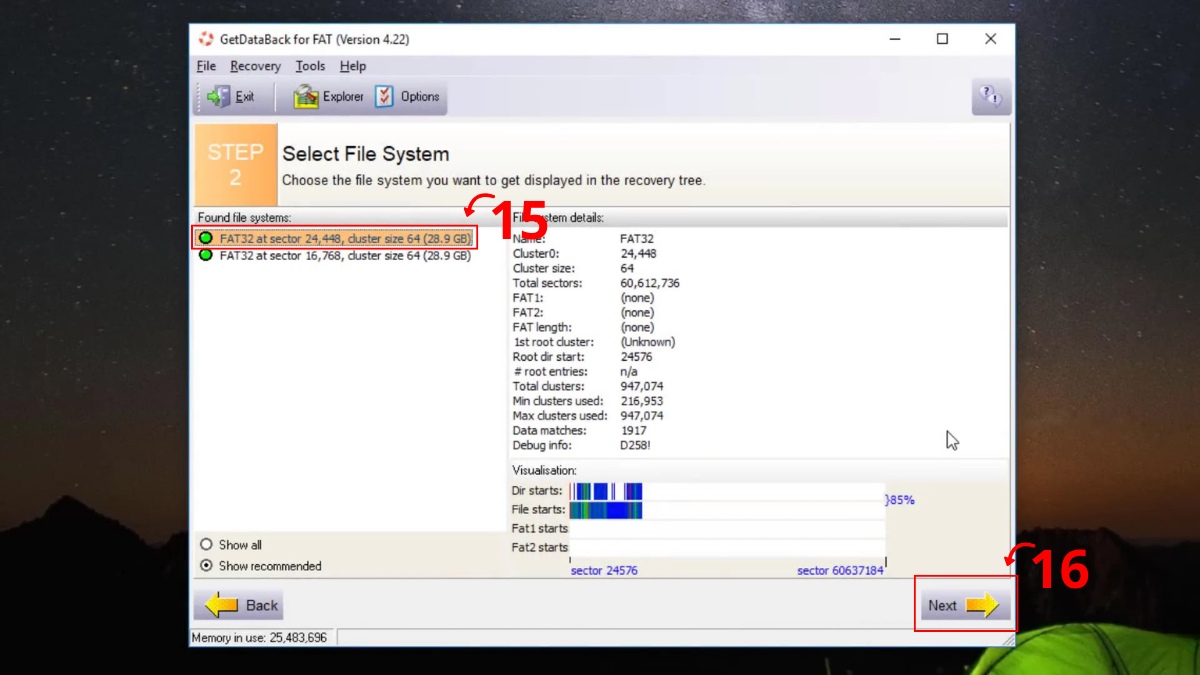
Task: Click the STEP 2 orange badge
Action: 236,165
